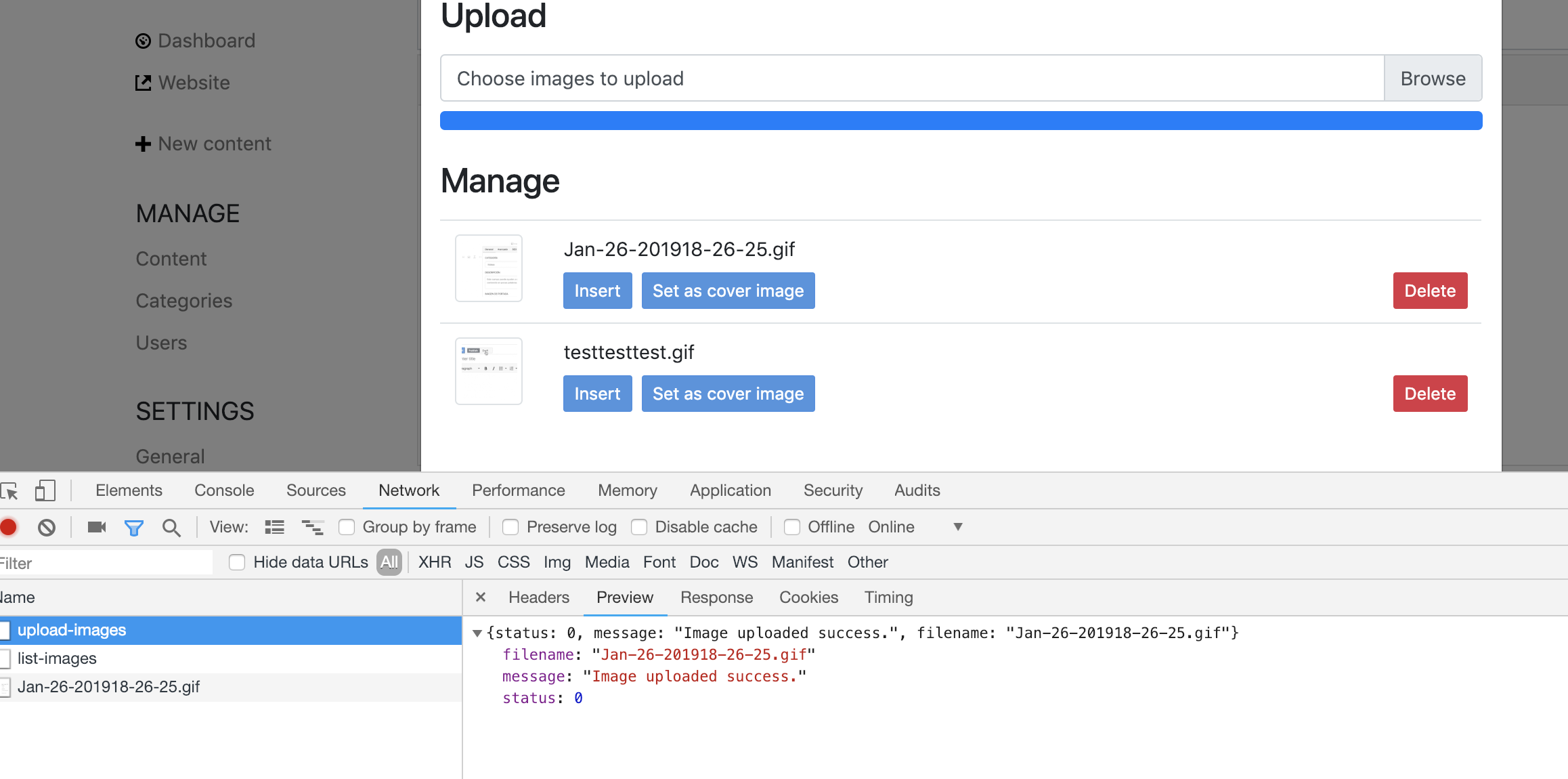Click the capture screenshots camera icon
Image resolution: width=1568 pixels, height=779 pixels.
[x=97, y=527]
